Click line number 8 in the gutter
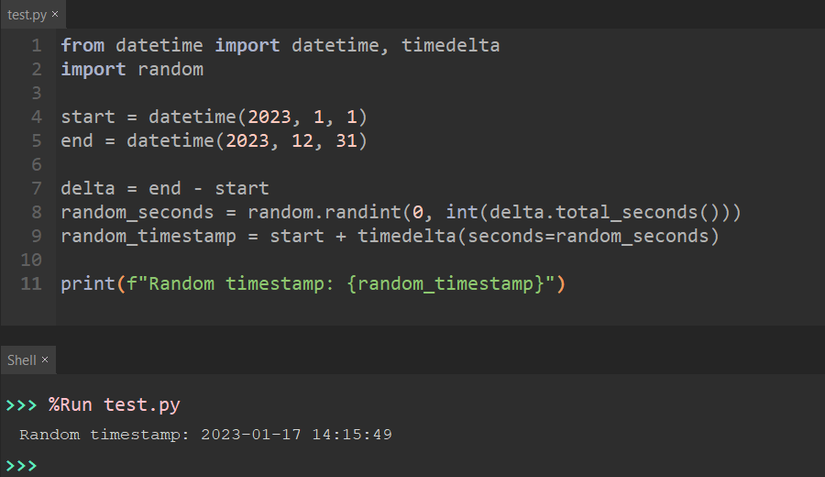 tap(36, 212)
